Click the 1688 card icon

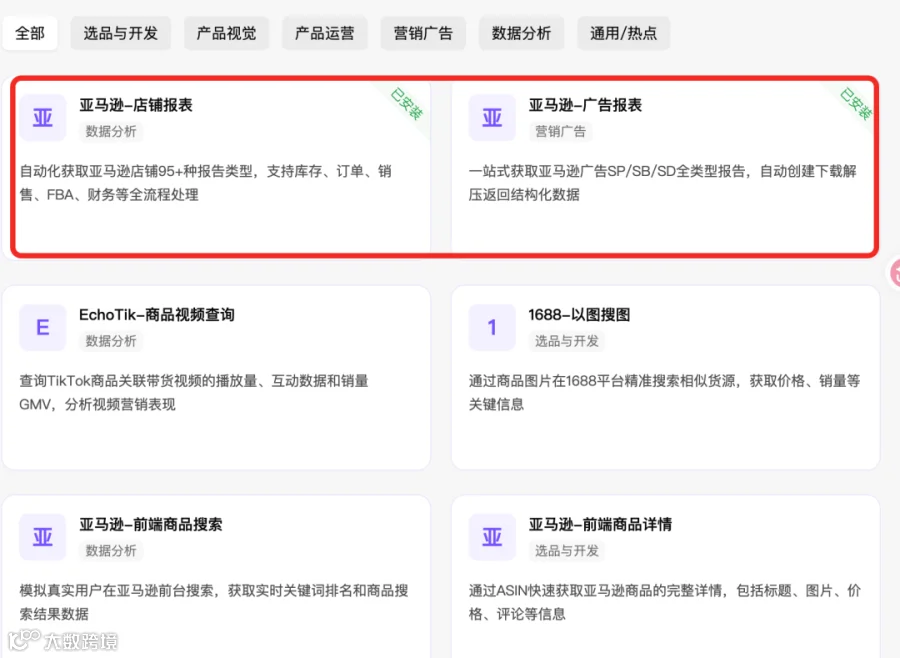point(492,327)
